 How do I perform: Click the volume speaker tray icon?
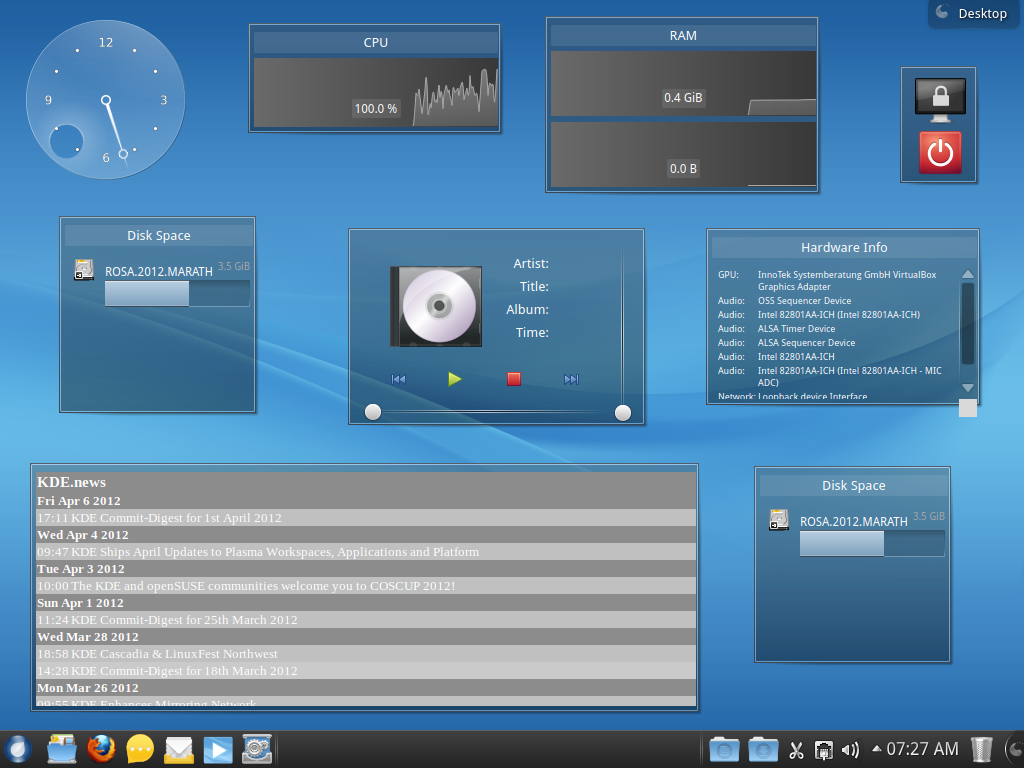pos(851,749)
